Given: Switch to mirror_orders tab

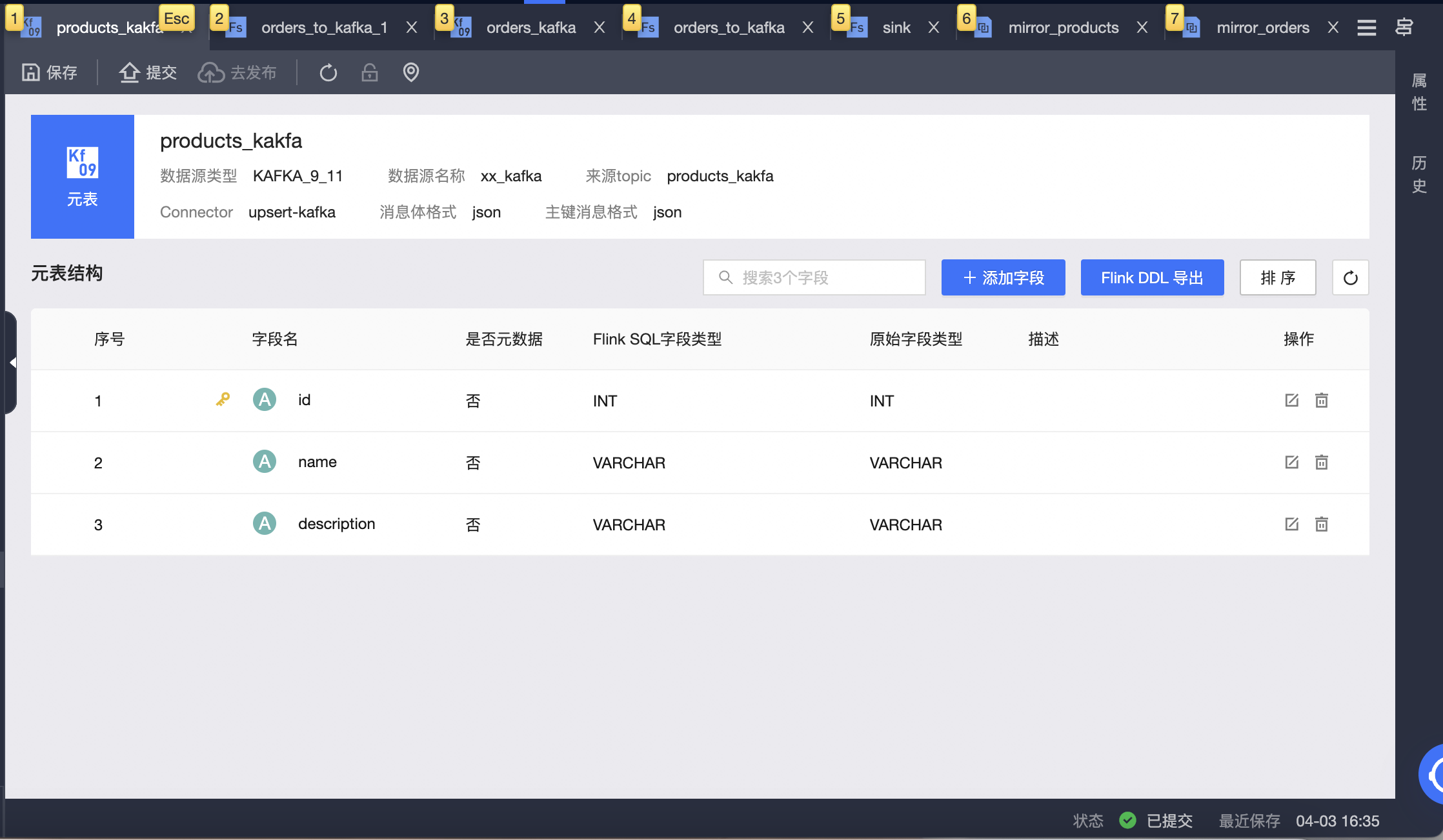Looking at the screenshot, I should [x=1263, y=27].
